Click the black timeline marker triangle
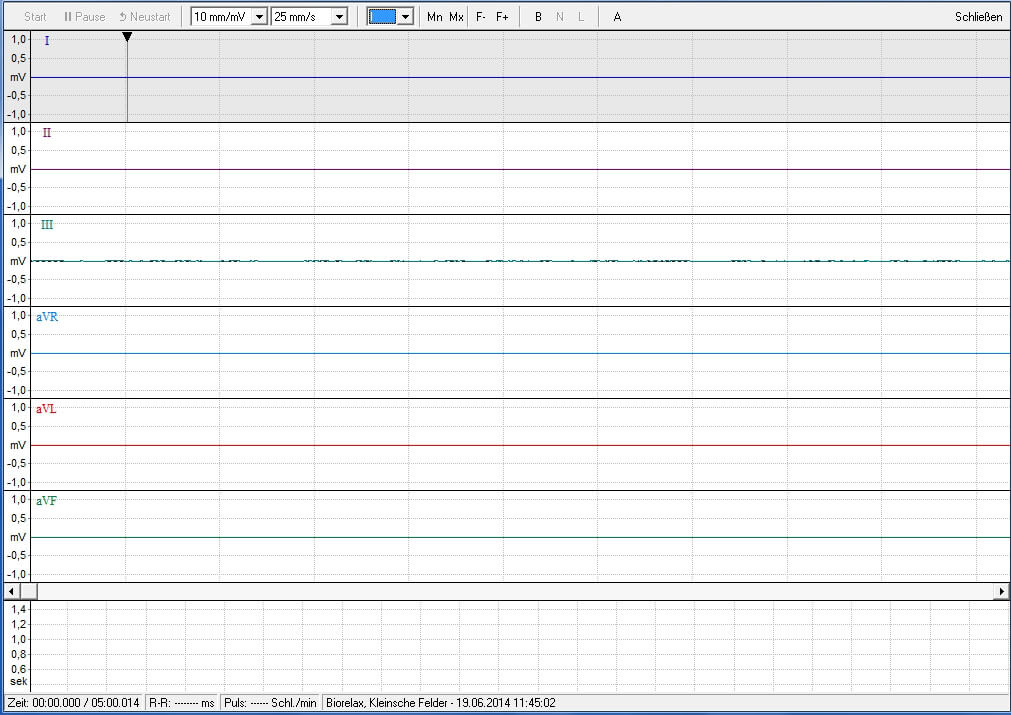The width and height of the screenshot is (1011, 715). click(x=127, y=37)
